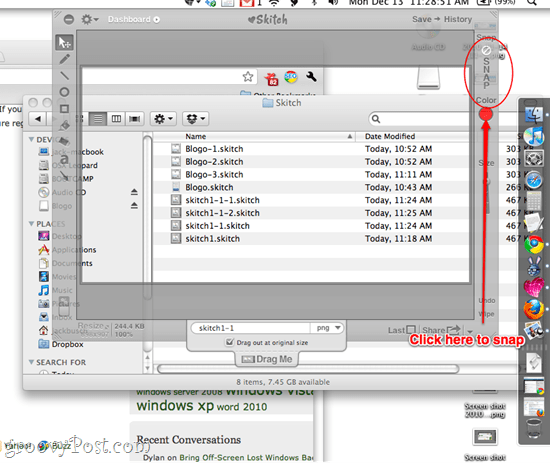Viewport: 550px width, 463px height.
Task: Open the pink heart Skitch Dock icon
Action: pos(534,288)
